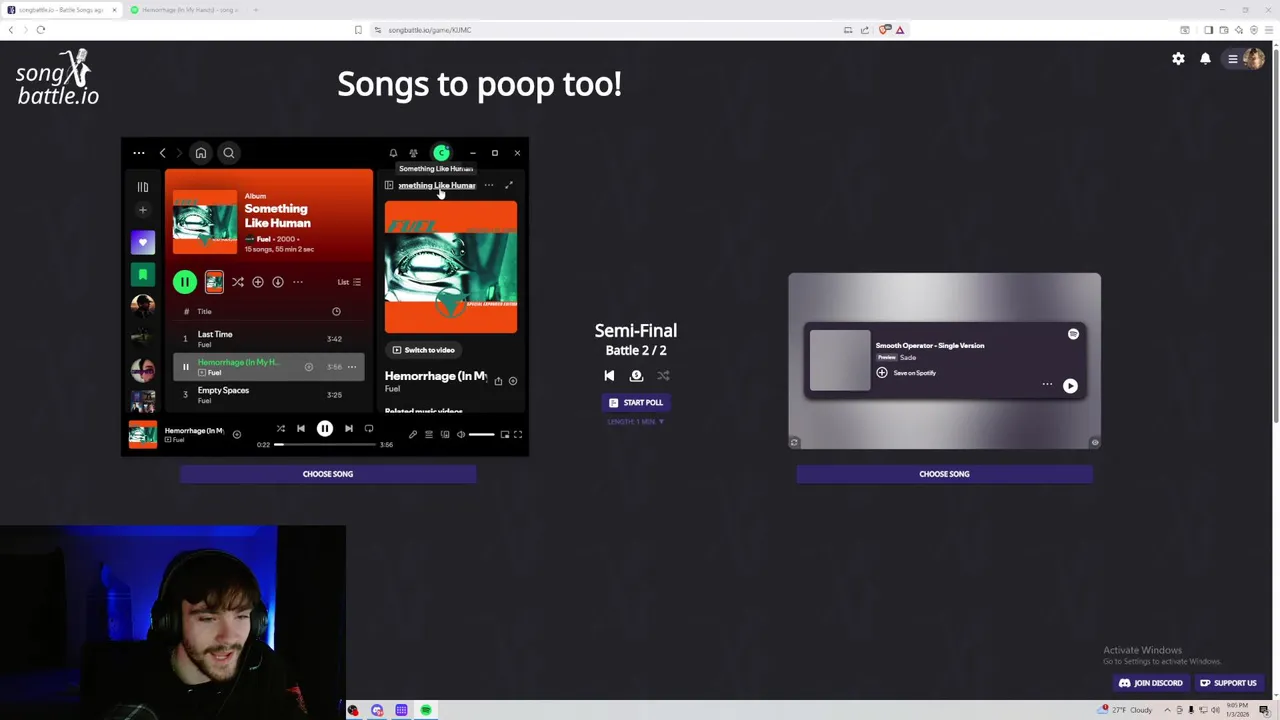Click the dollar donate icon under Battle 2/2

click(x=636, y=376)
